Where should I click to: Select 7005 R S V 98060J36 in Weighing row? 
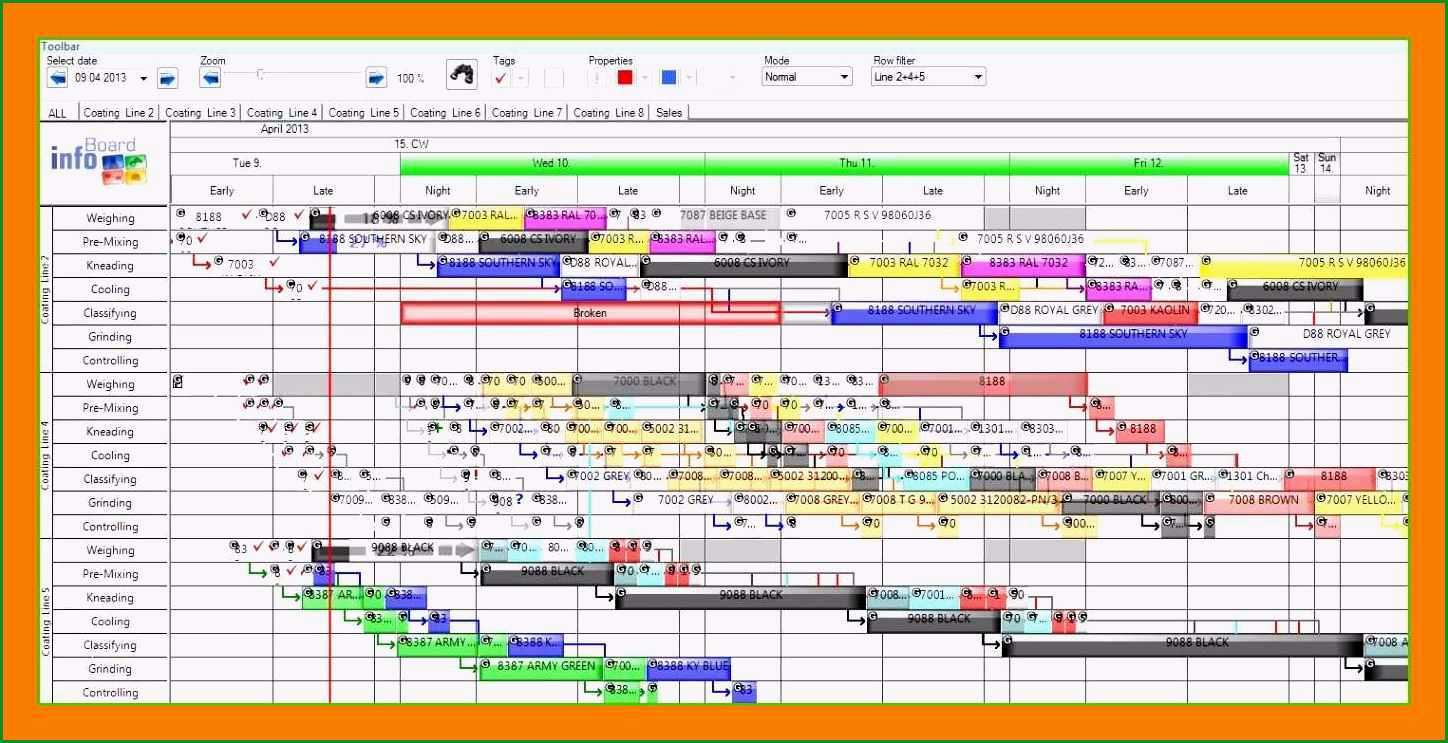point(876,215)
